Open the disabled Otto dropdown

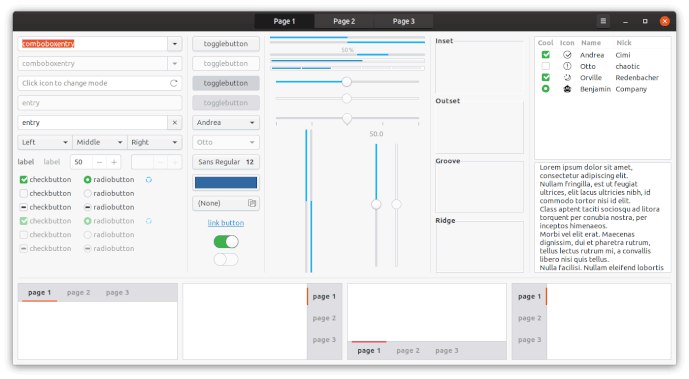226,142
